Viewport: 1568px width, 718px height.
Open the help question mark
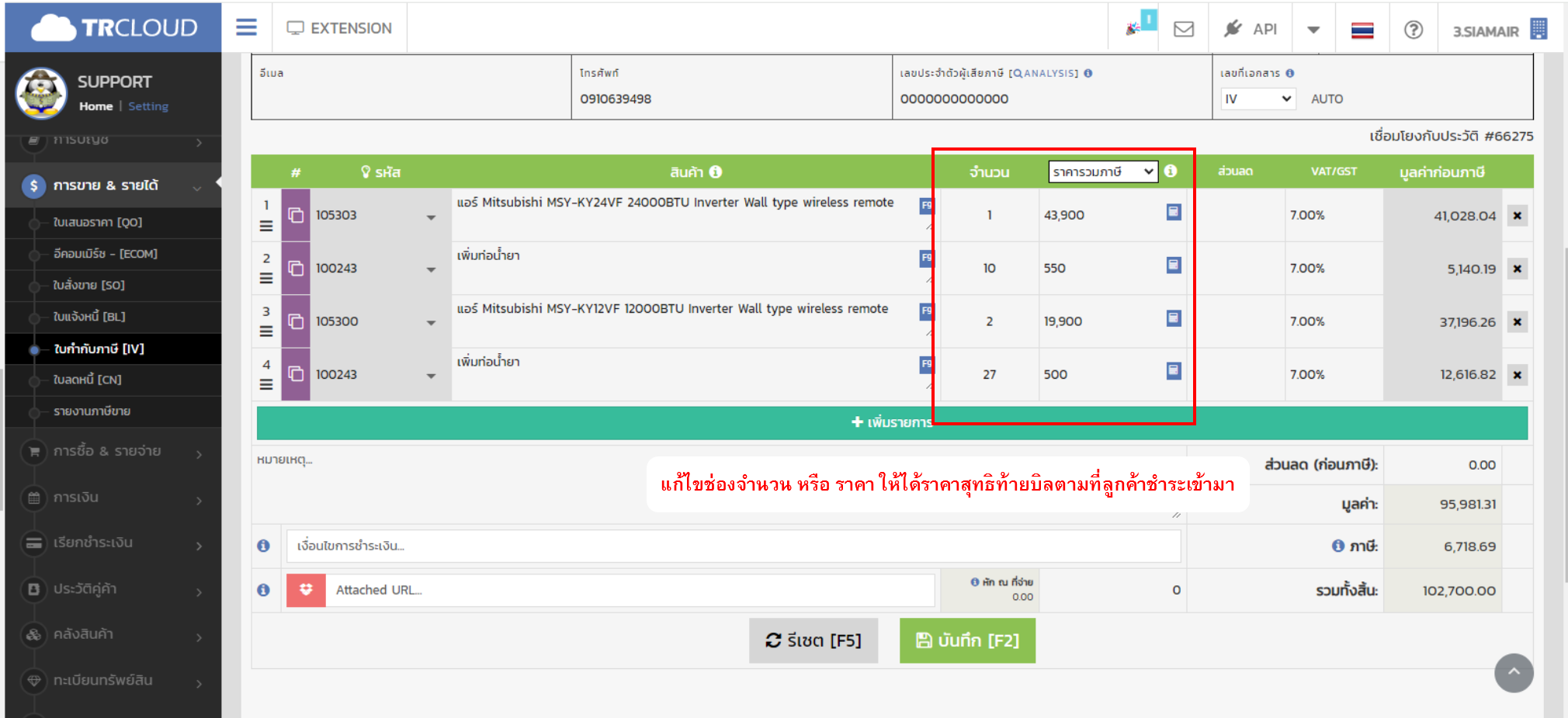tap(1414, 29)
